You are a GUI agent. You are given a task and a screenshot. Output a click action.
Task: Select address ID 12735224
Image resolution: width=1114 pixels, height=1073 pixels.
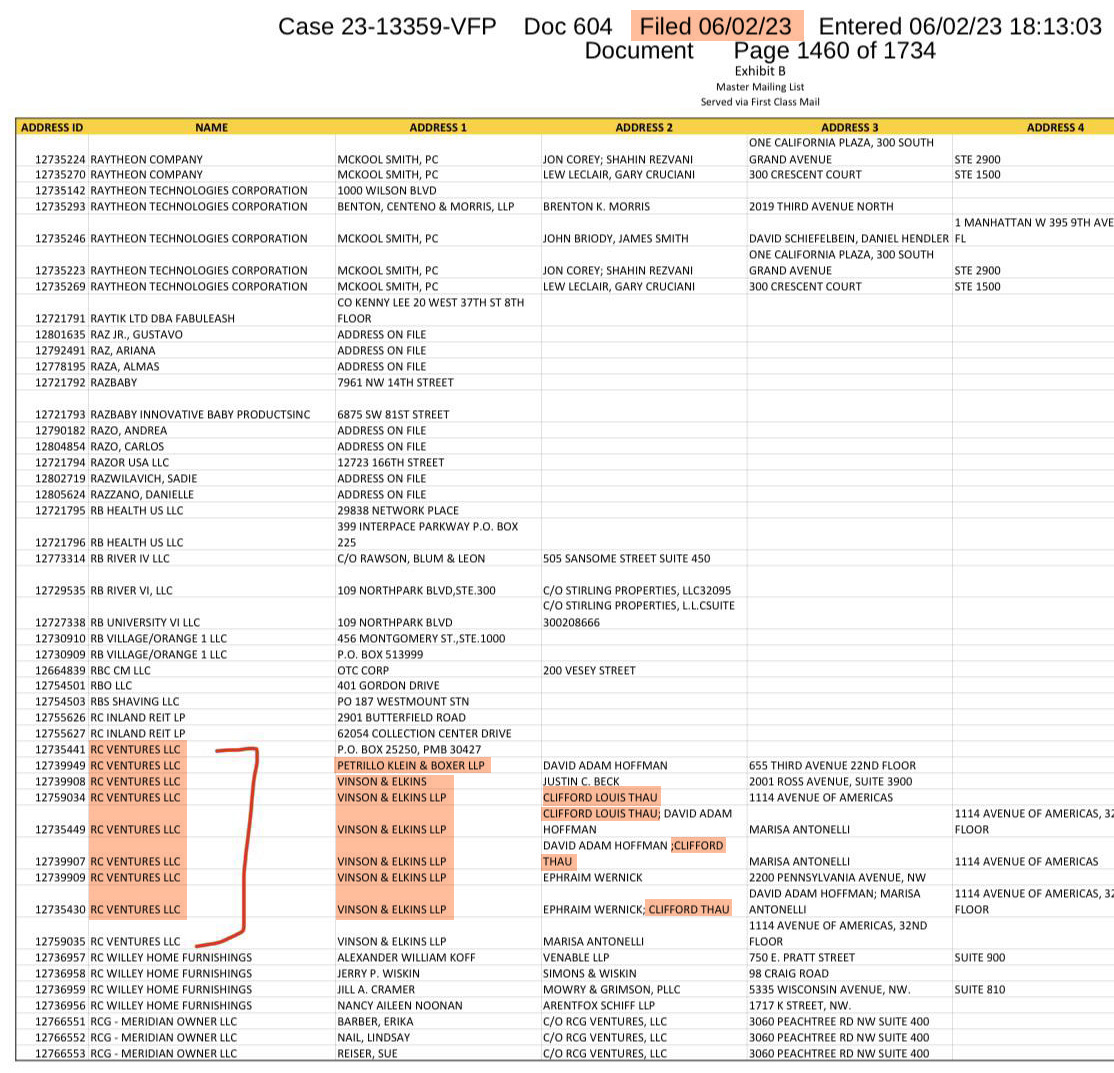[60, 159]
